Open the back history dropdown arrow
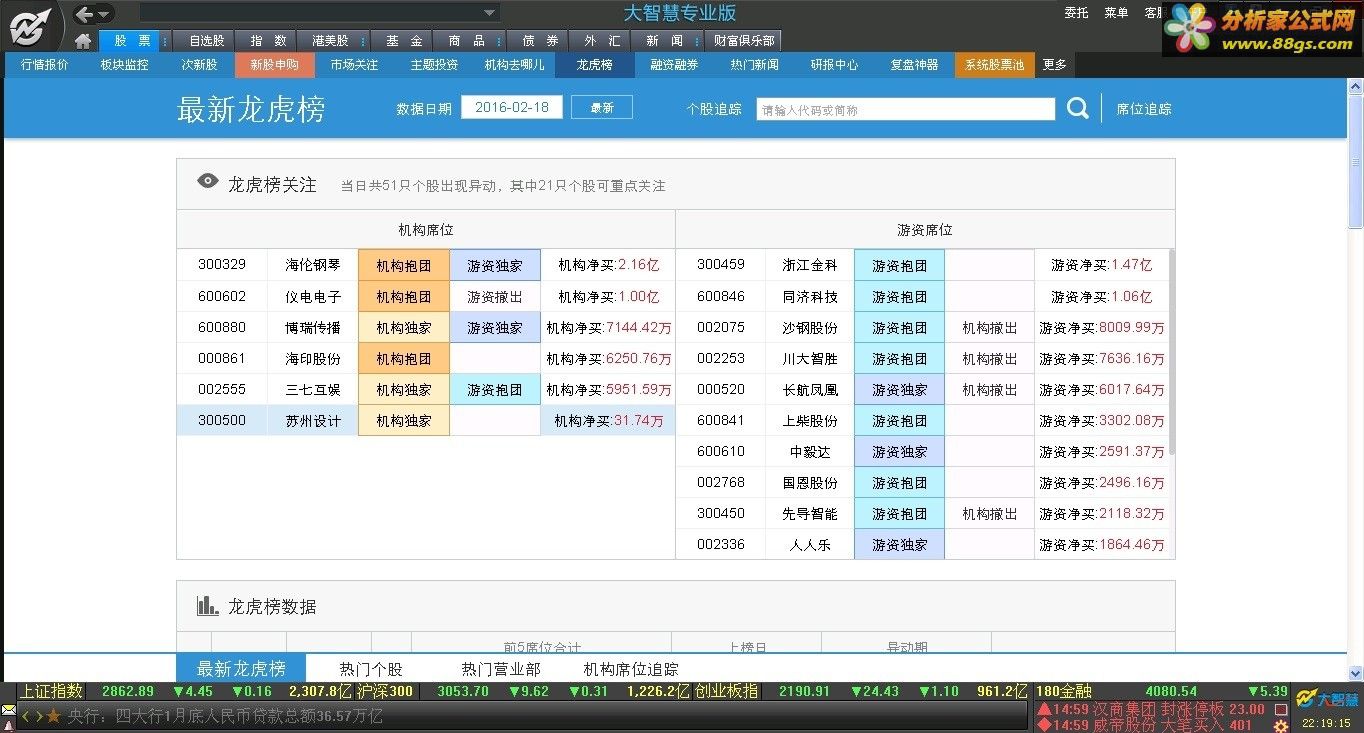 104,14
